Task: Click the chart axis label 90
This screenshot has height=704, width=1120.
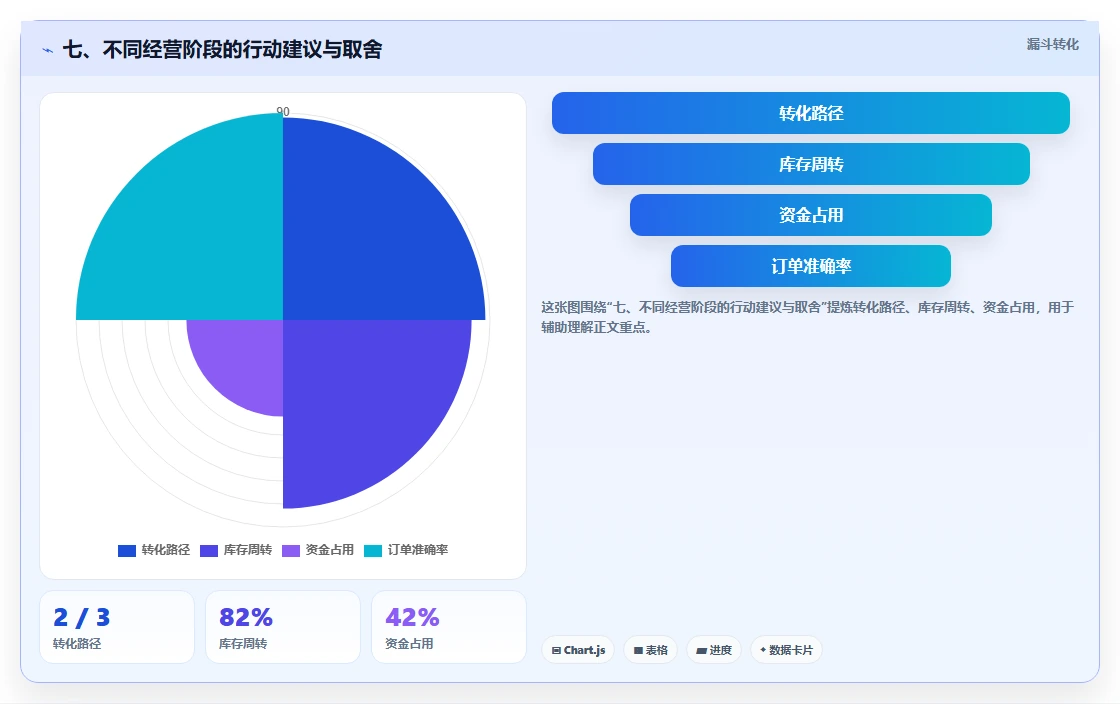Action: pos(283,111)
